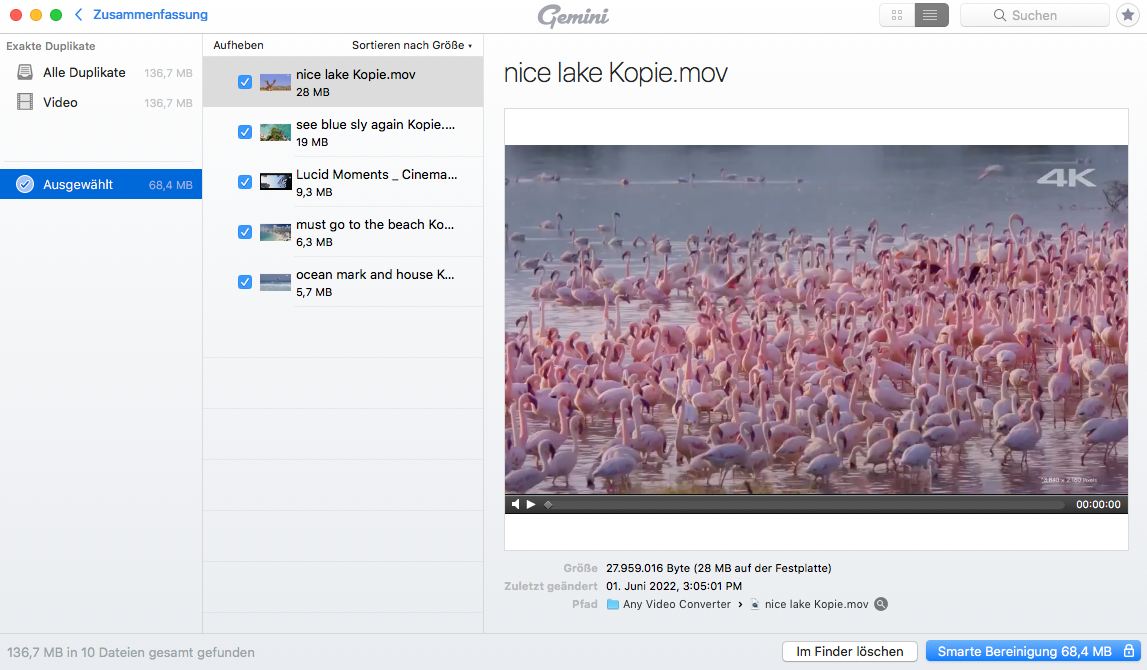
Task: Switch to grid view icon
Action: 897,16
